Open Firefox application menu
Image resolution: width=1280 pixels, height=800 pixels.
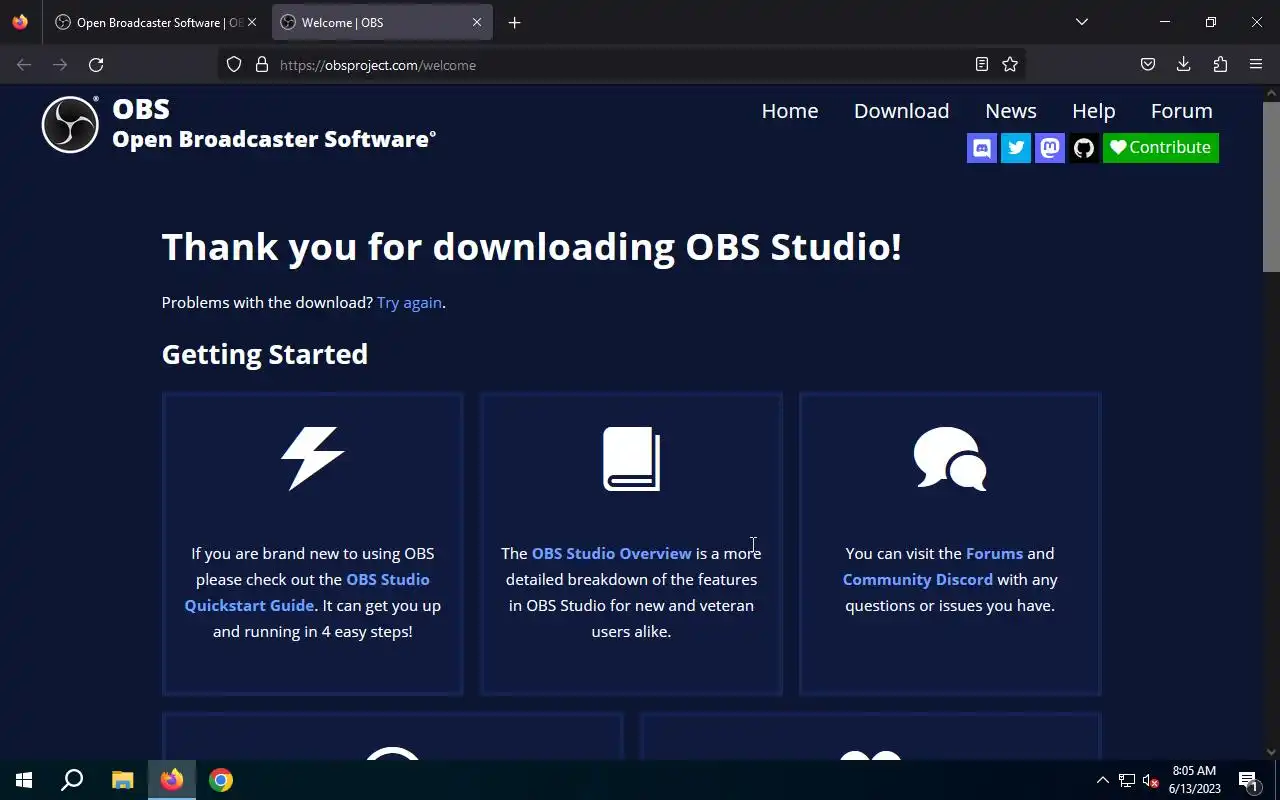[1256, 65]
